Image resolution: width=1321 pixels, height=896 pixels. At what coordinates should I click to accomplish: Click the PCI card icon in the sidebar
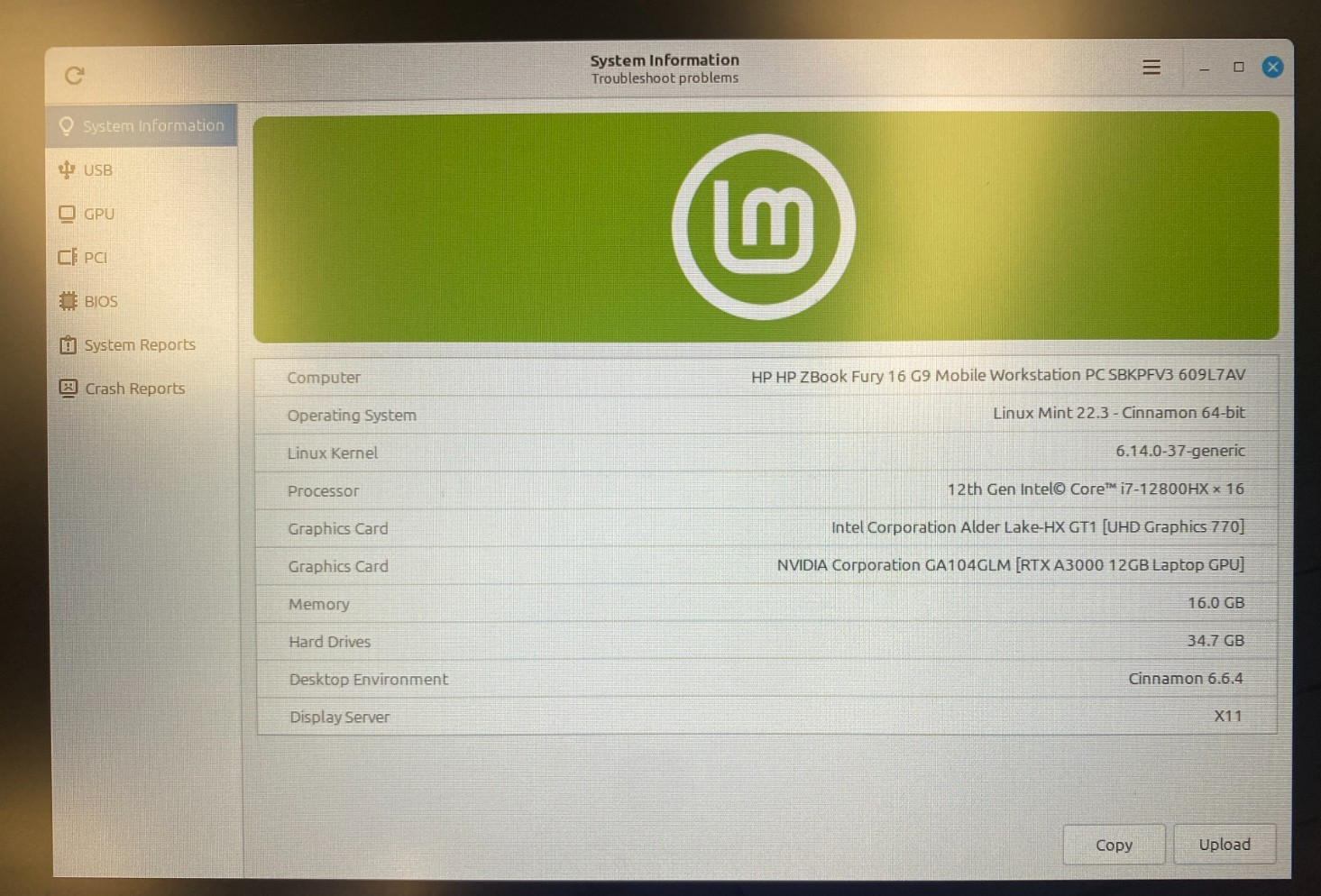(x=67, y=257)
